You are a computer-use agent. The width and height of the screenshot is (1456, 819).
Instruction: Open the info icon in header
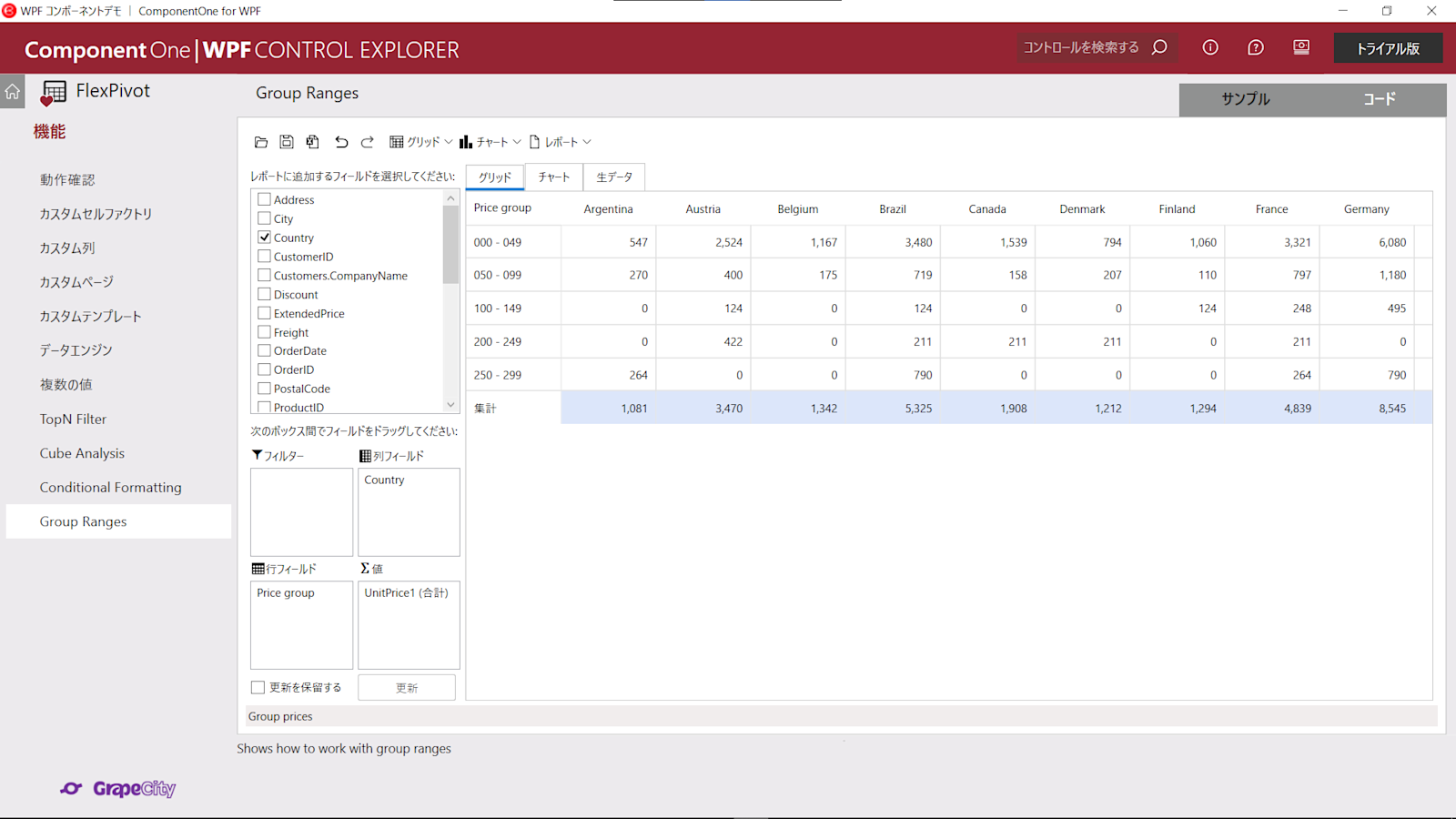1210,47
